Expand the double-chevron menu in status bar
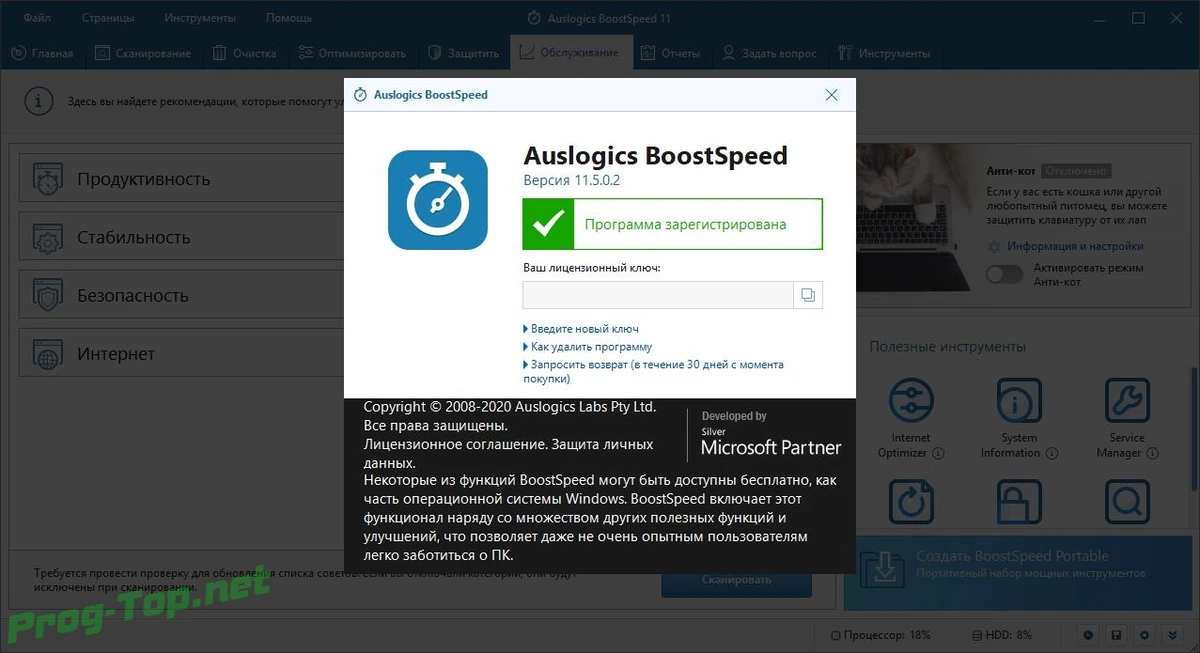 pyautogui.click(x=1172, y=635)
